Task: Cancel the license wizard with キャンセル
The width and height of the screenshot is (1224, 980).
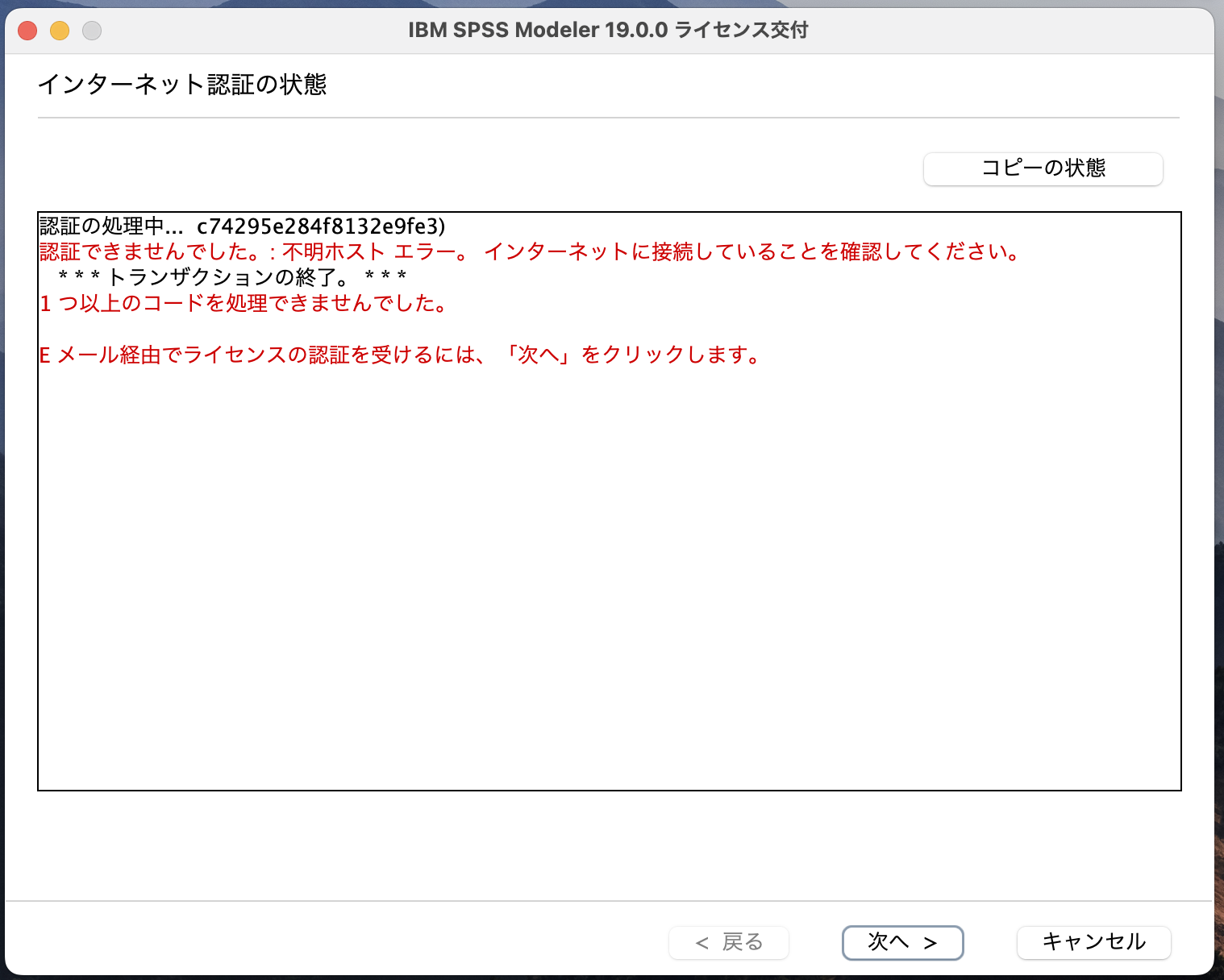Action: click(1093, 942)
